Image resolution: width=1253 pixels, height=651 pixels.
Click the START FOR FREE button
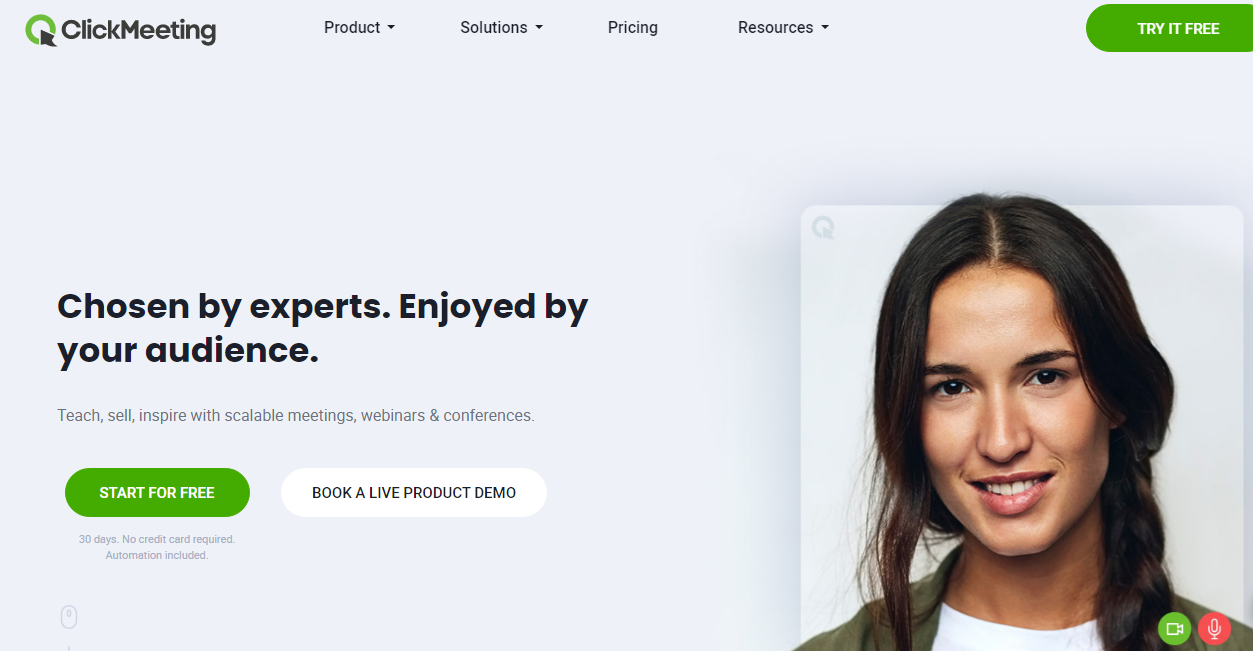point(157,493)
